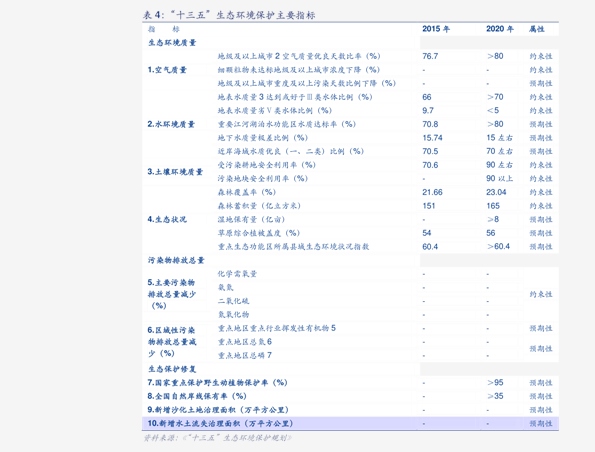Viewport: 595px width, 452px height.
Task: Click the 2020 target '70左右'
Action: [499, 151]
